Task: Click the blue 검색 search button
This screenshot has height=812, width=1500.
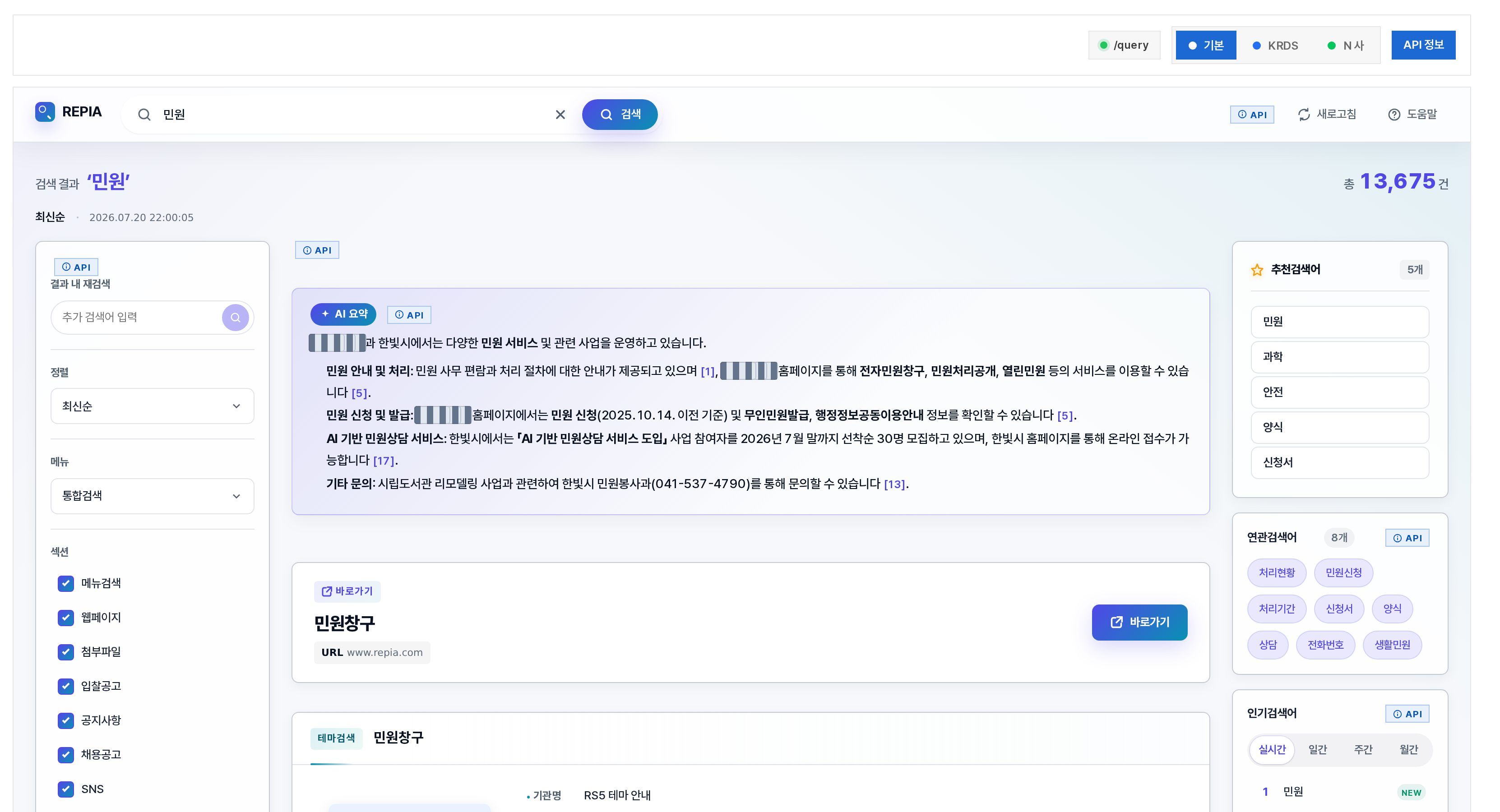Action: pyautogui.click(x=620, y=115)
